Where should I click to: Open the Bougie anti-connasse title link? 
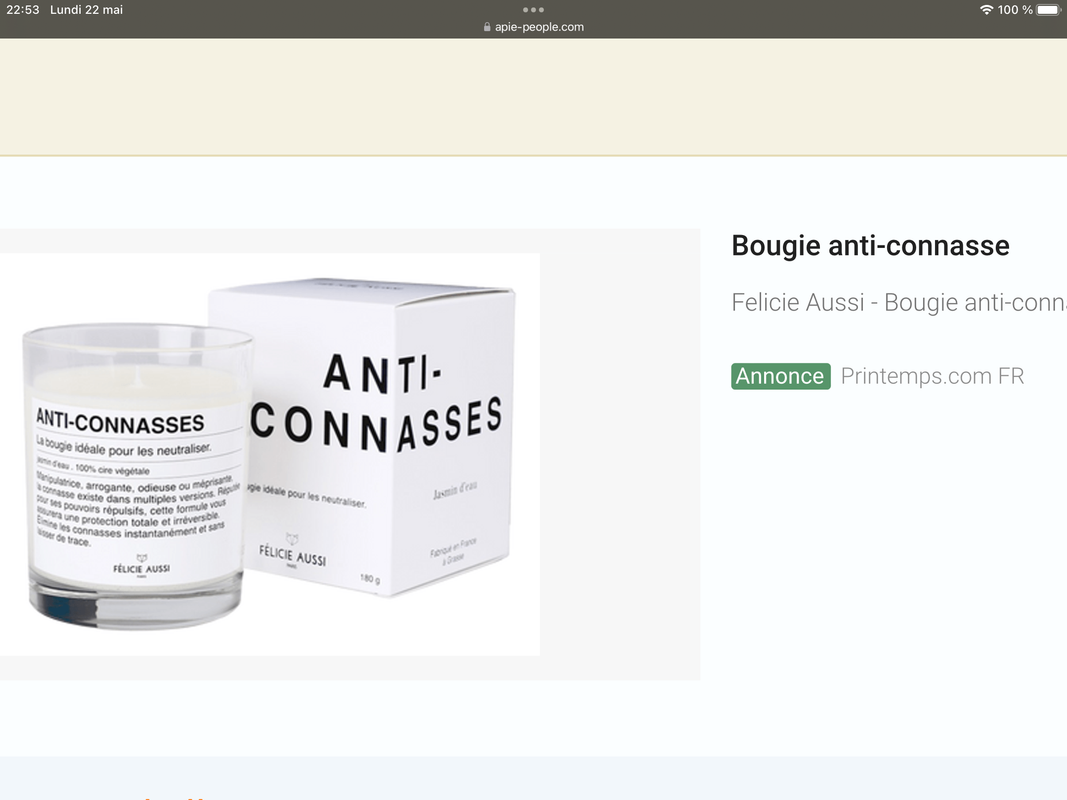[870, 246]
